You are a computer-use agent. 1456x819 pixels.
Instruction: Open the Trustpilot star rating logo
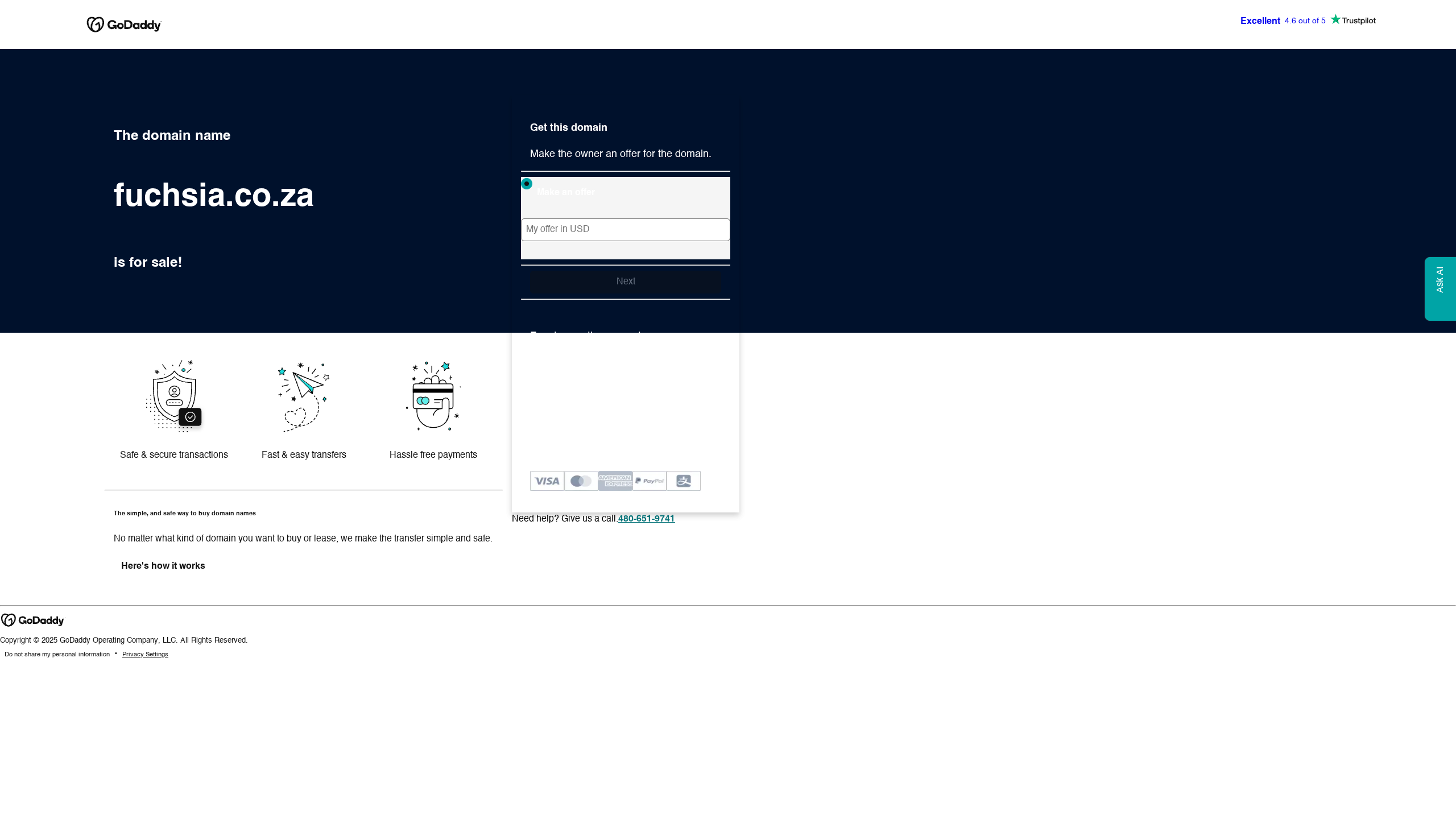pyautogui.click(x=1353, y=20)
